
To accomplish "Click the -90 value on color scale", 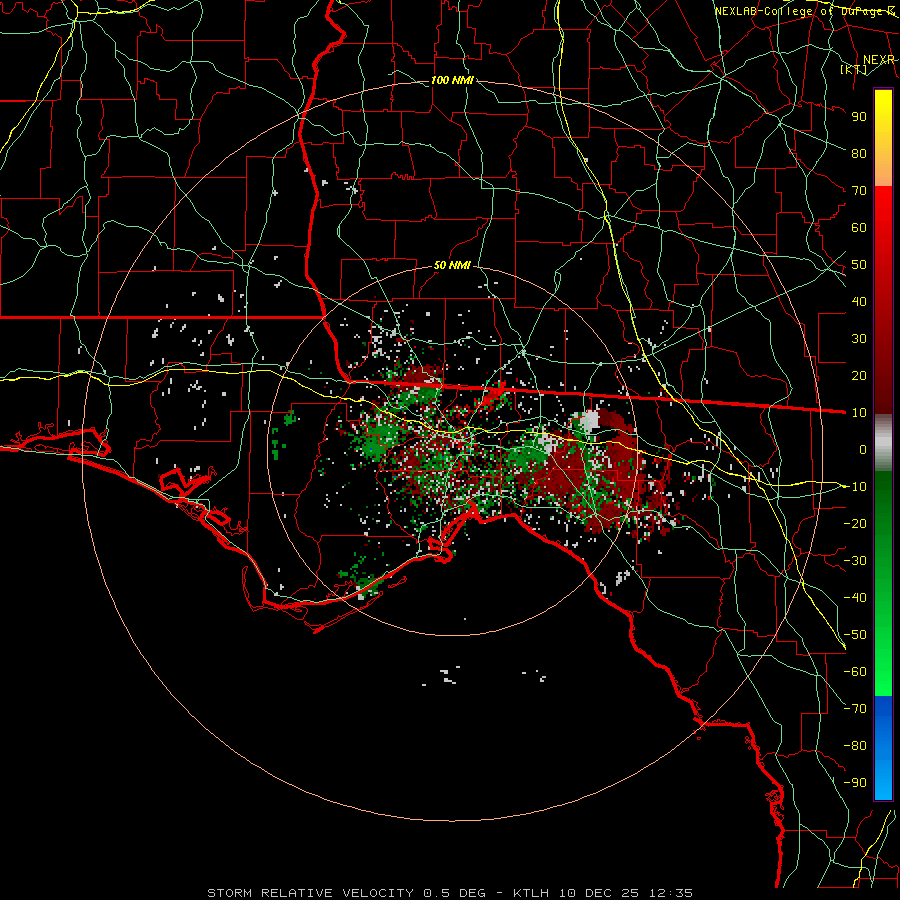I will (855, 783).
